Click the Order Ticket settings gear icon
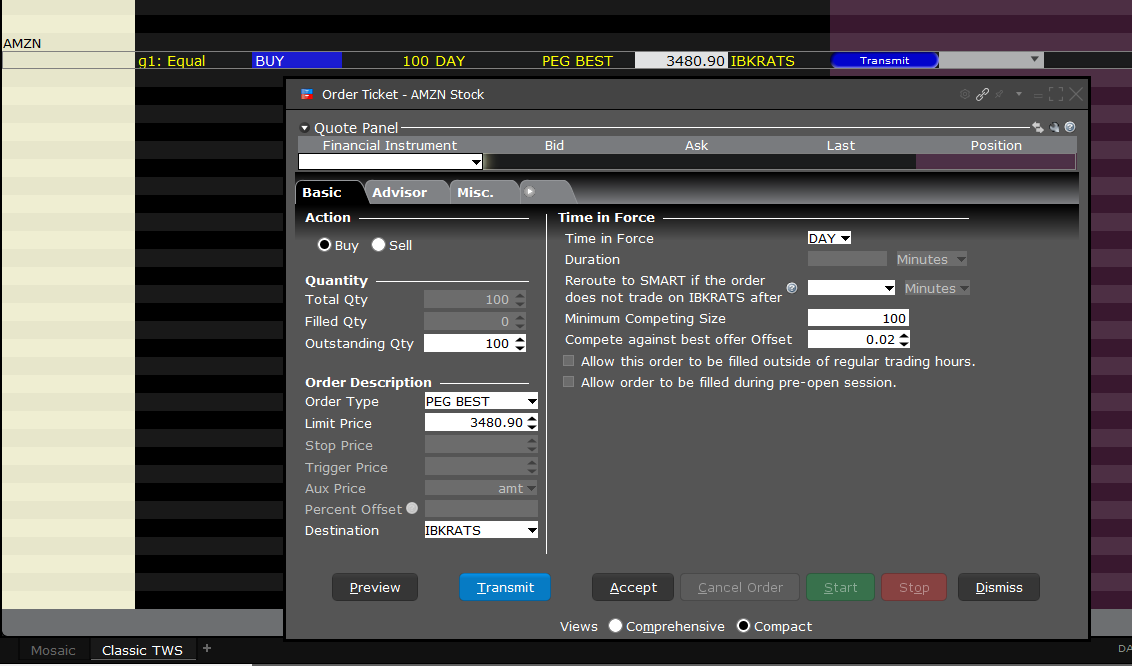This screenshot has width=1132, height=666. point(965,95)
